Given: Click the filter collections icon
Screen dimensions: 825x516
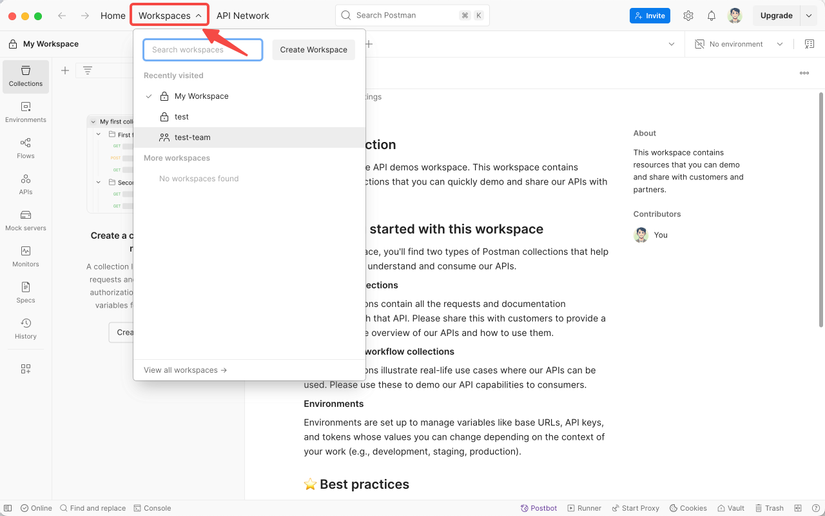Looking at the screenshot, I should pyautogui.click(x=87, y=70).
